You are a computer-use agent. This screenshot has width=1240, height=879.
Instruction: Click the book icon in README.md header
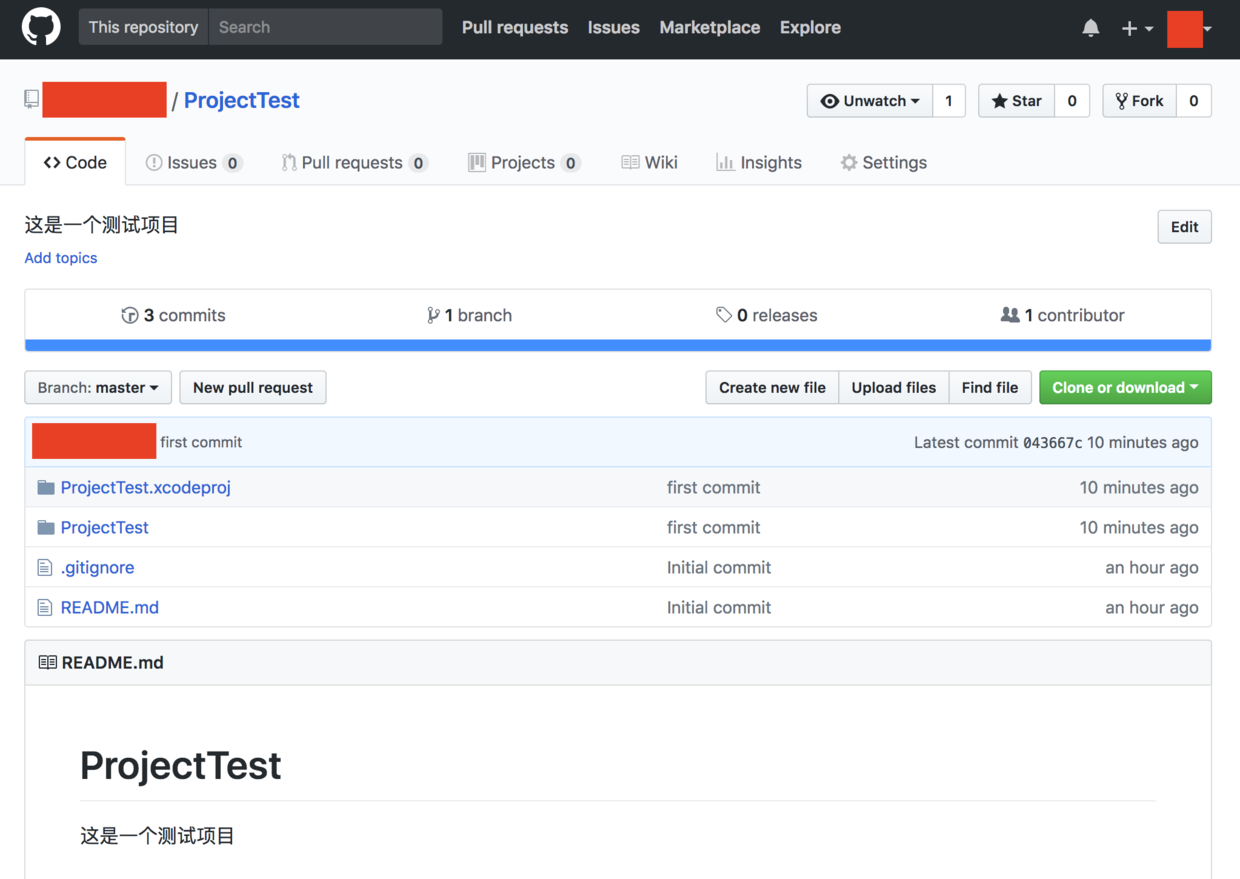click(x=47, y=662)
